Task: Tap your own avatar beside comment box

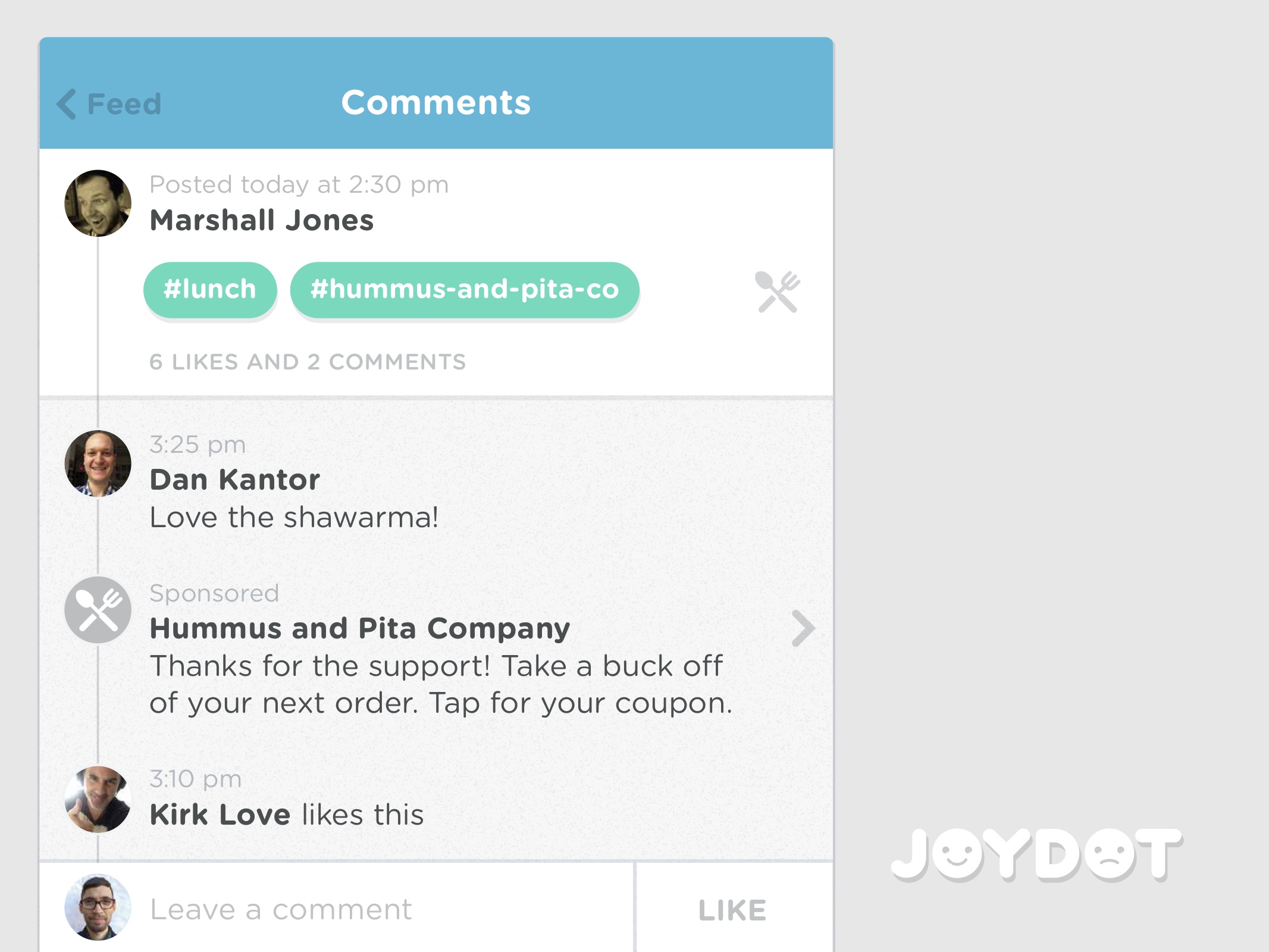Action: coord(98,907)
